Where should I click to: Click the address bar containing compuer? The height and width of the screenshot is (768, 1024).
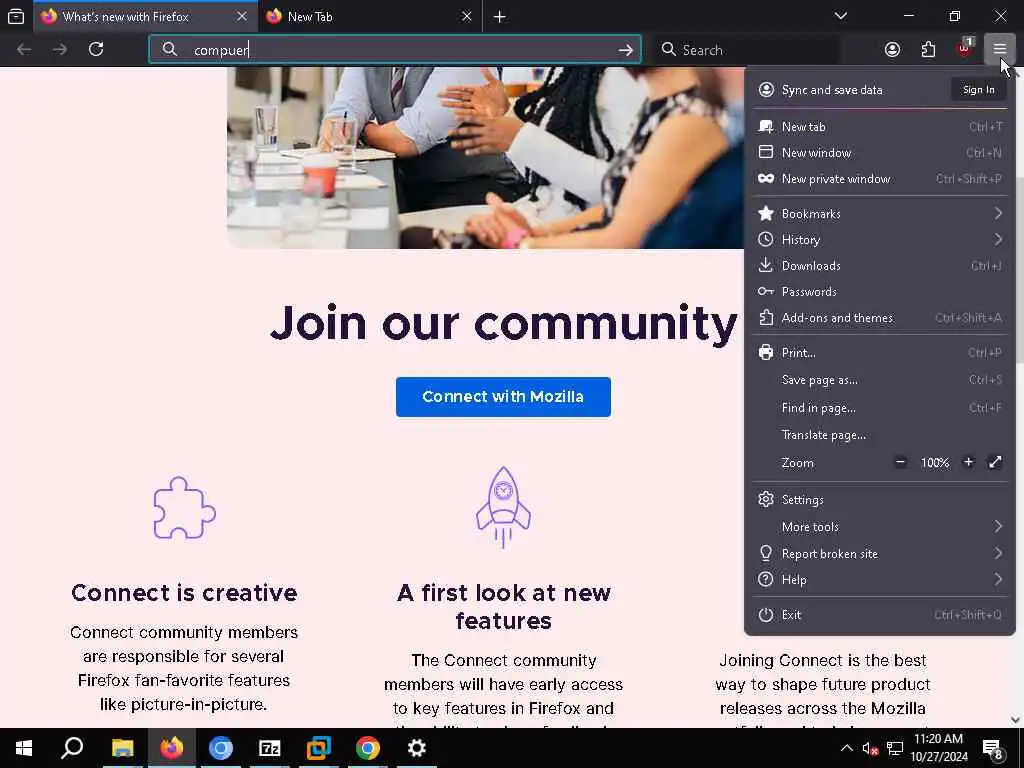(x=394, y=50)
